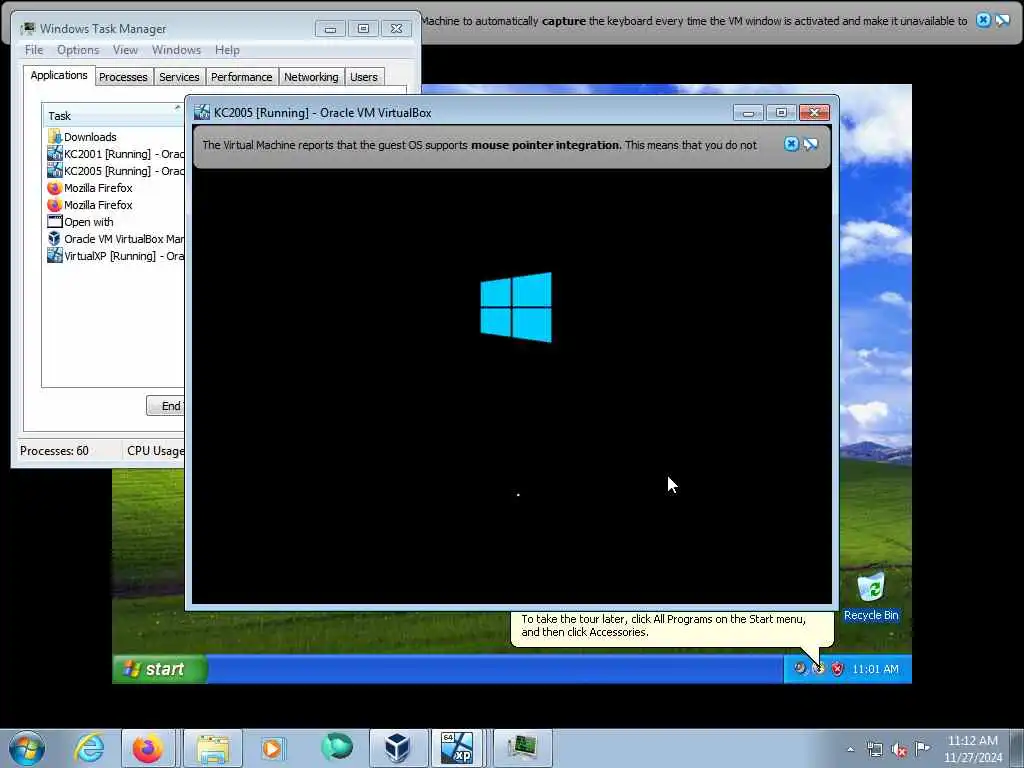
Task: Click the XP guest start button
Action: tap(160, 669)
